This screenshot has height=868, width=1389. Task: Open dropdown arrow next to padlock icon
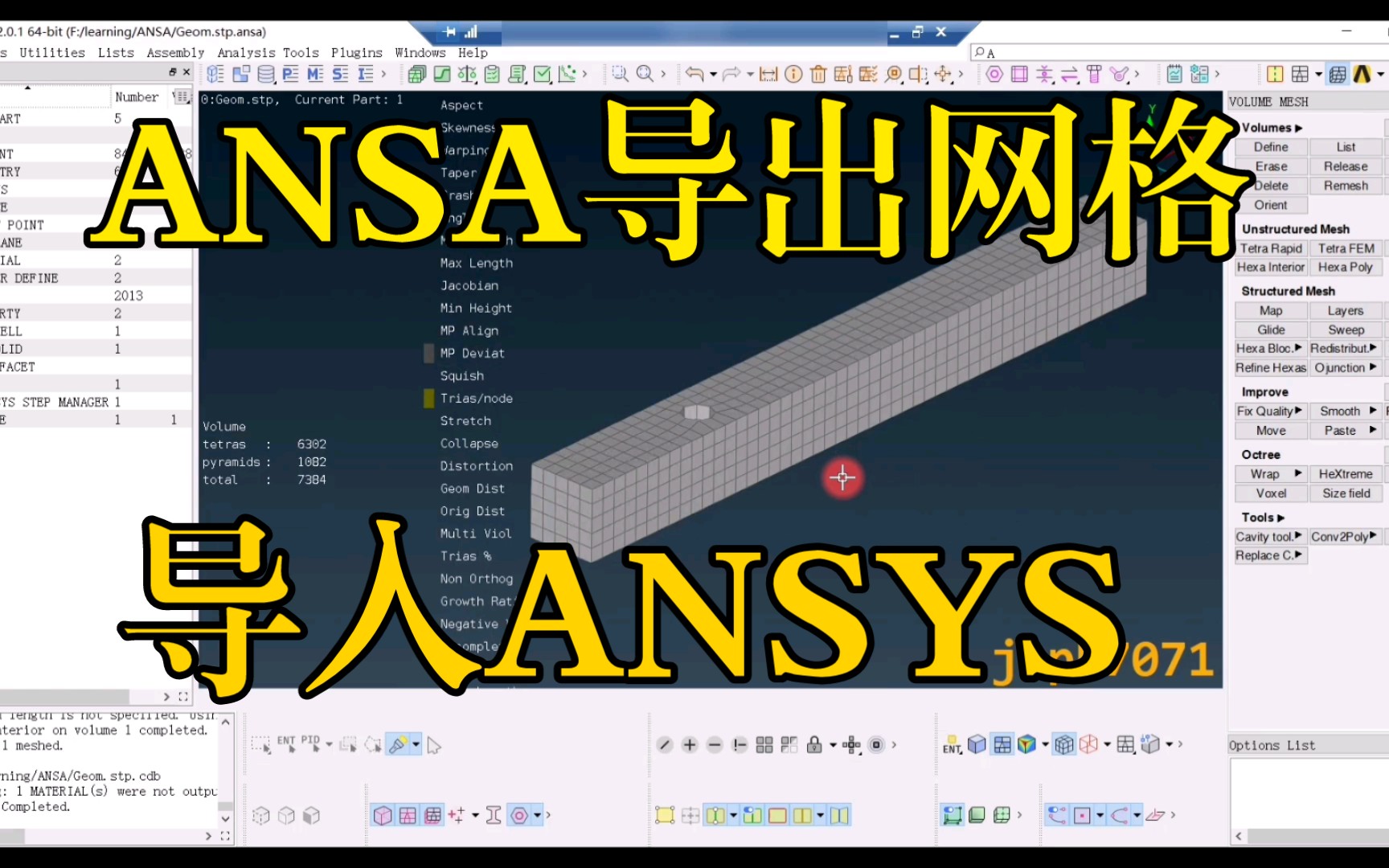point(833,745)
